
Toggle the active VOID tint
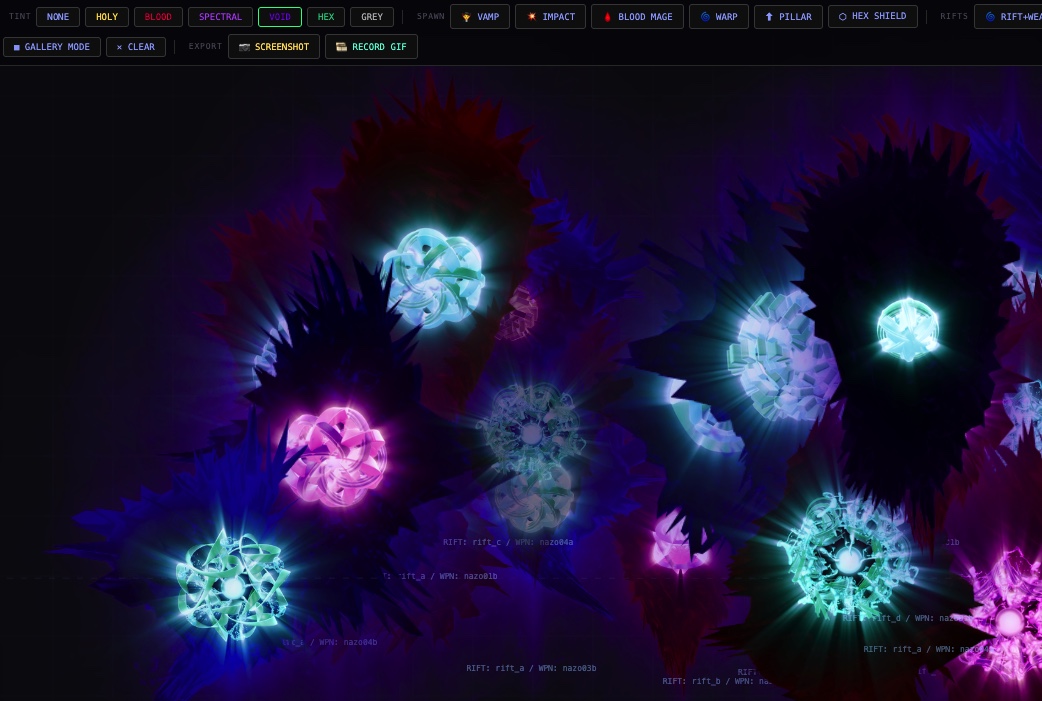click(280, 17)
